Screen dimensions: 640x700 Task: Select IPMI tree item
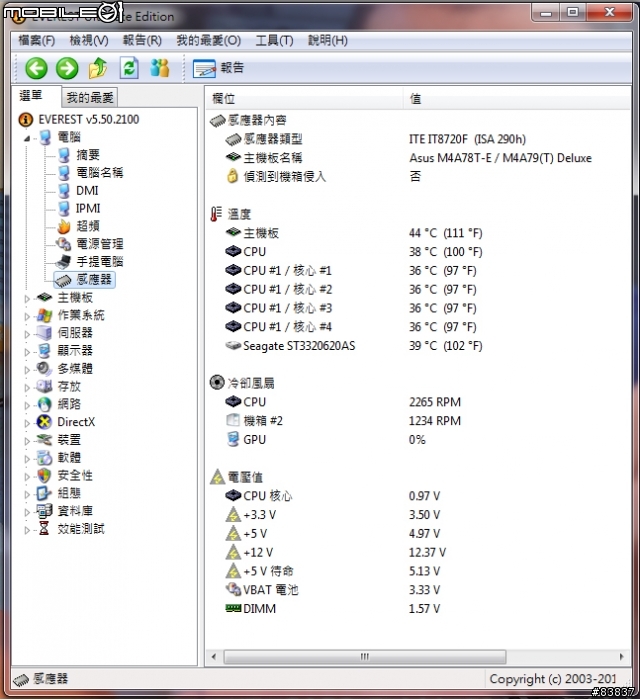pyautogui.click(x=88, y=208)
